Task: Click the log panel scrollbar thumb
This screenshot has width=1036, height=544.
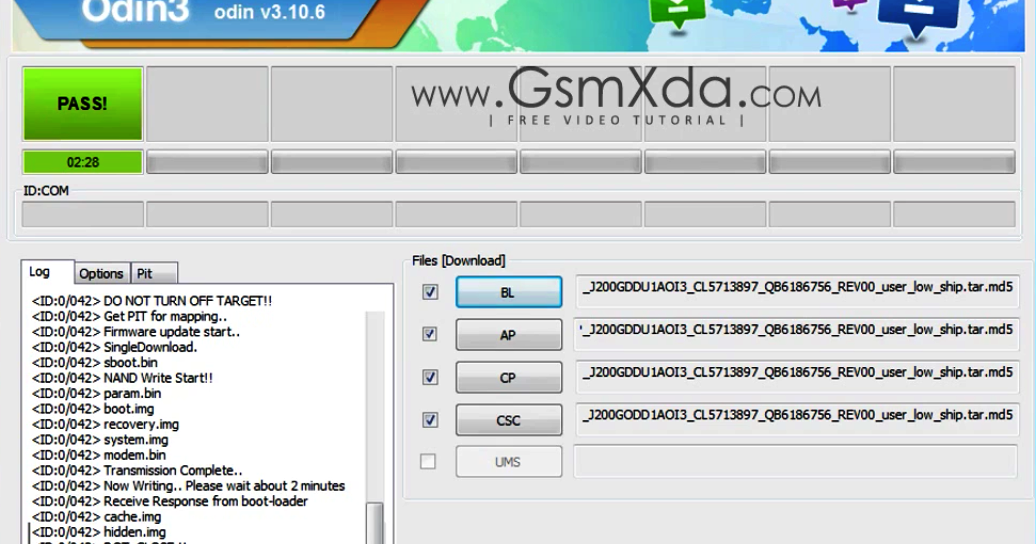Action: pyautogui.click(x=375, y=523)
